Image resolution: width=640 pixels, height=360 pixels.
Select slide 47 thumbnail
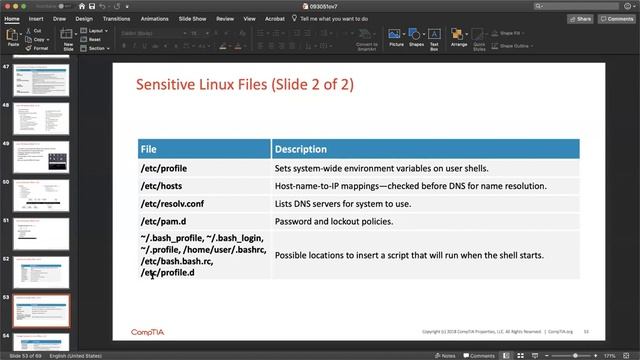tap(41, 80)
